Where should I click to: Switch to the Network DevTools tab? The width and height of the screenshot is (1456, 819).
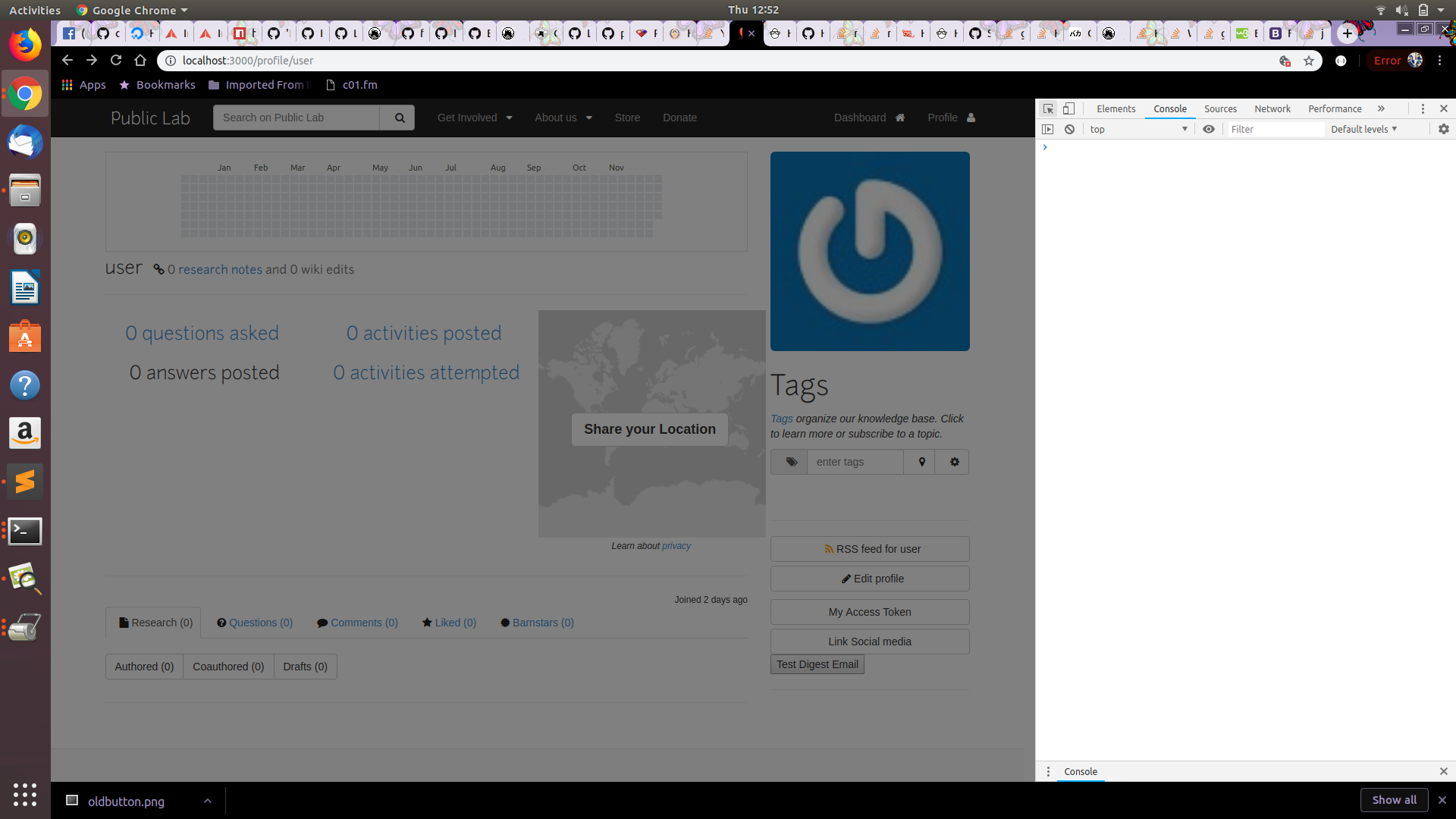1272,108
